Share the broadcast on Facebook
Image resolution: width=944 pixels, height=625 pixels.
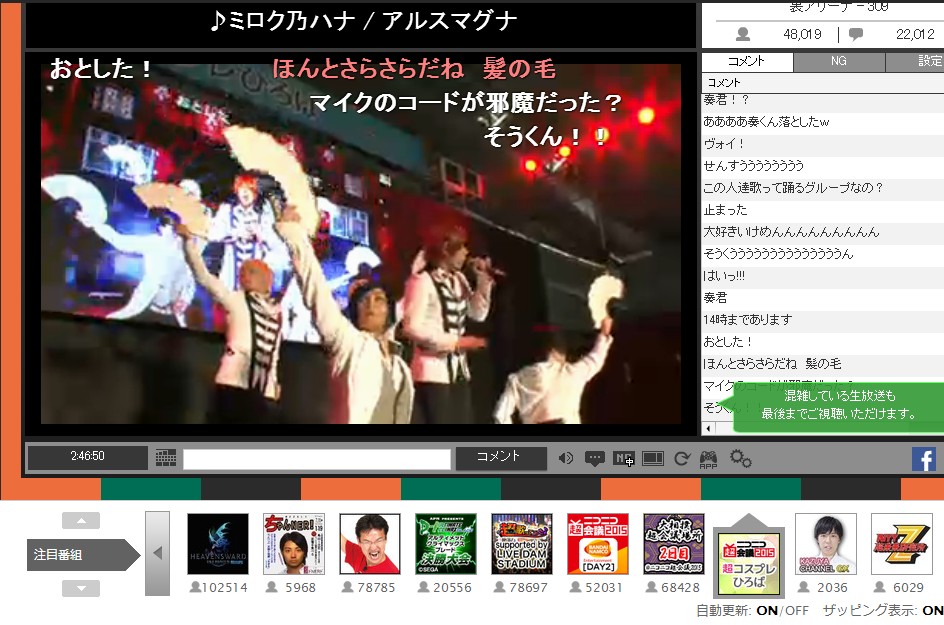(x=924, y=459)
